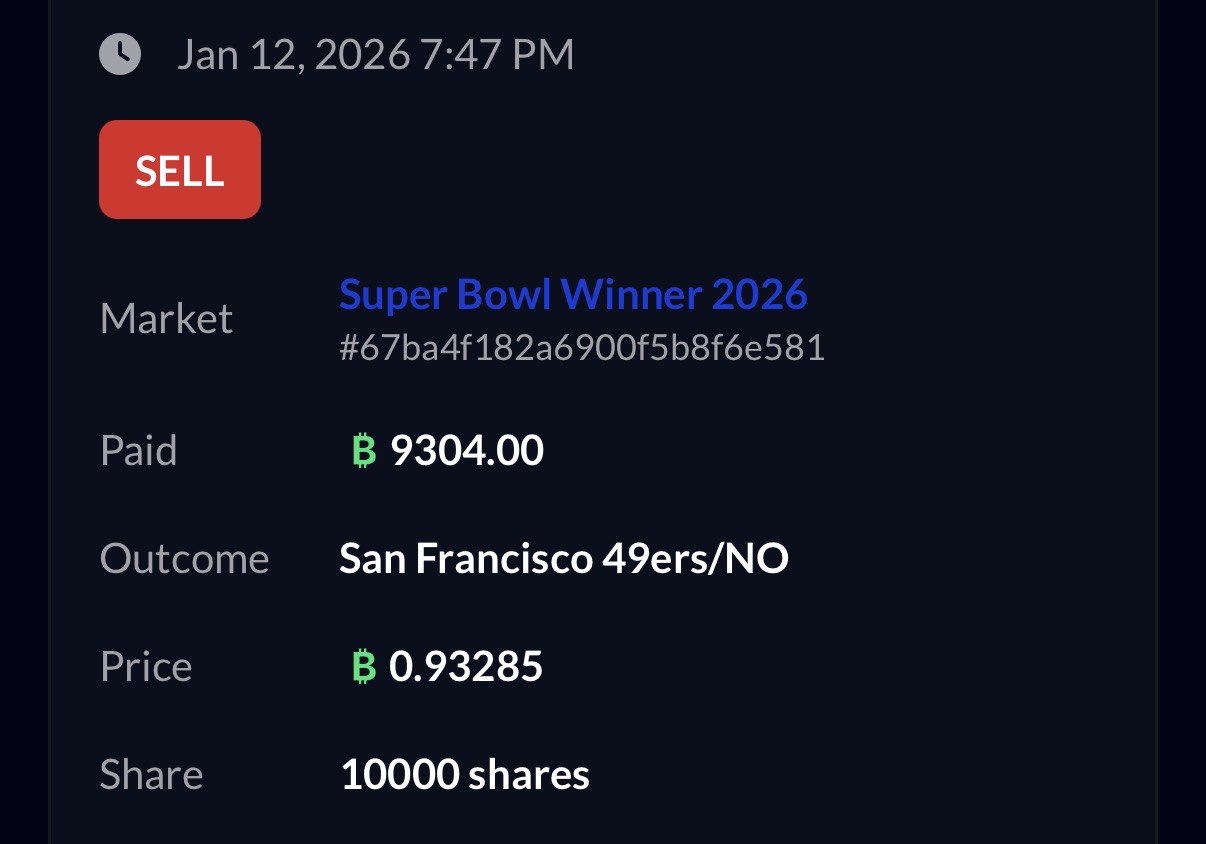Select the price value 0.93285
The width and height of the screenshot is (1206, 844).
[x=465, y=667]
